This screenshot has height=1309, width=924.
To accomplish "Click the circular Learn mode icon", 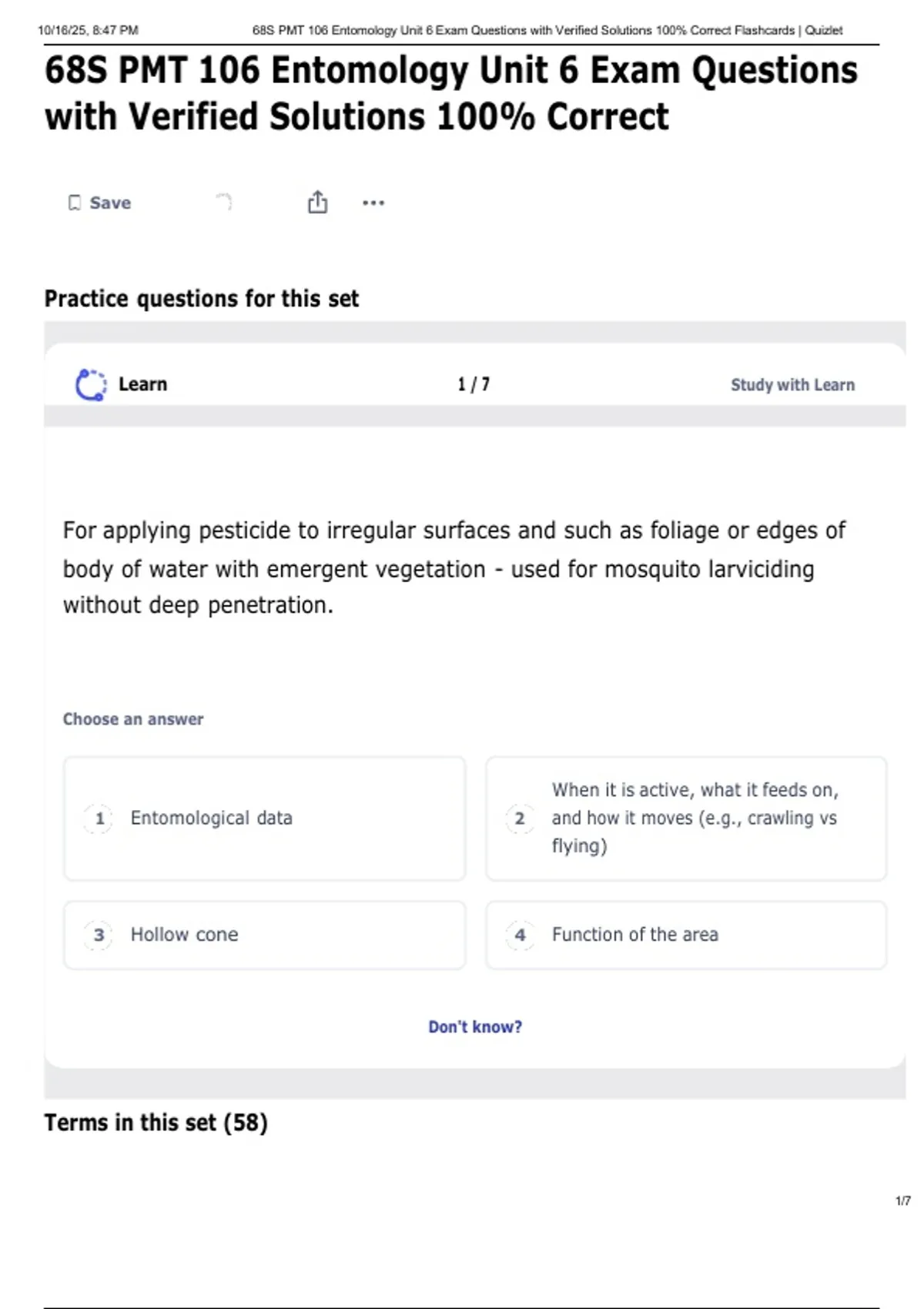I will [x=91, y=385].
